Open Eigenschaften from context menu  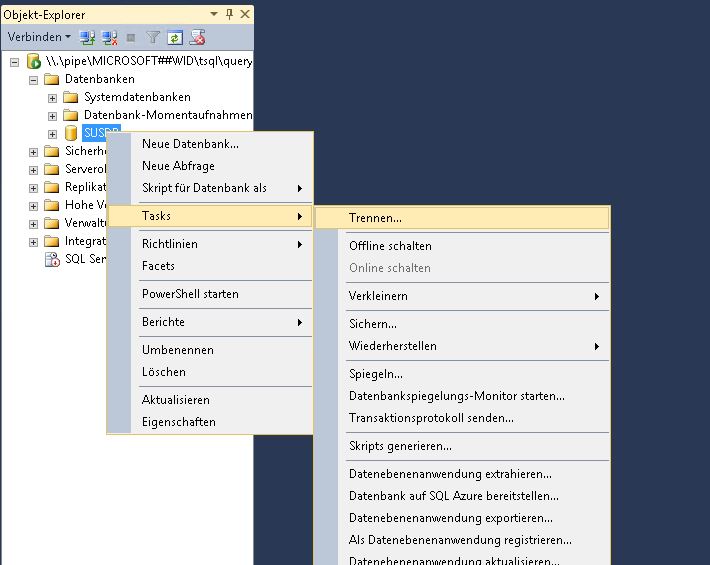(x=210, y=422)
